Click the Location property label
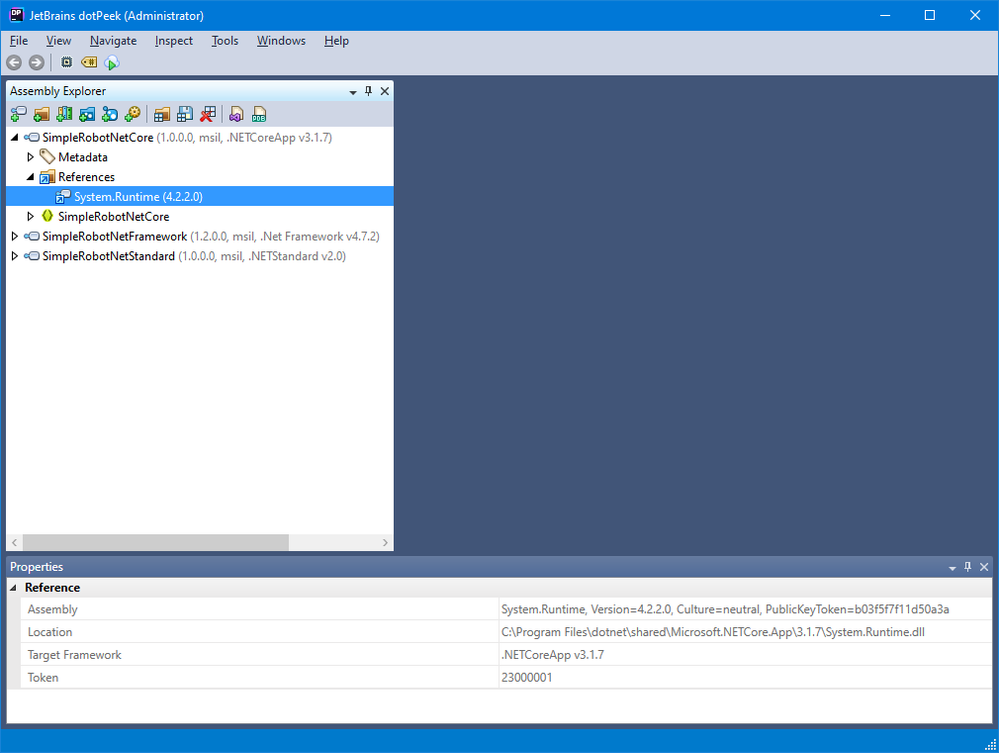999x753 pixels. pos(50,632)
